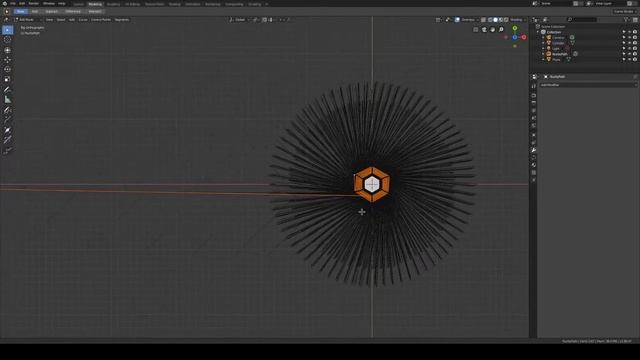Click the green Y axis gizmo ball
640x360 pixels.
(515, 28)
